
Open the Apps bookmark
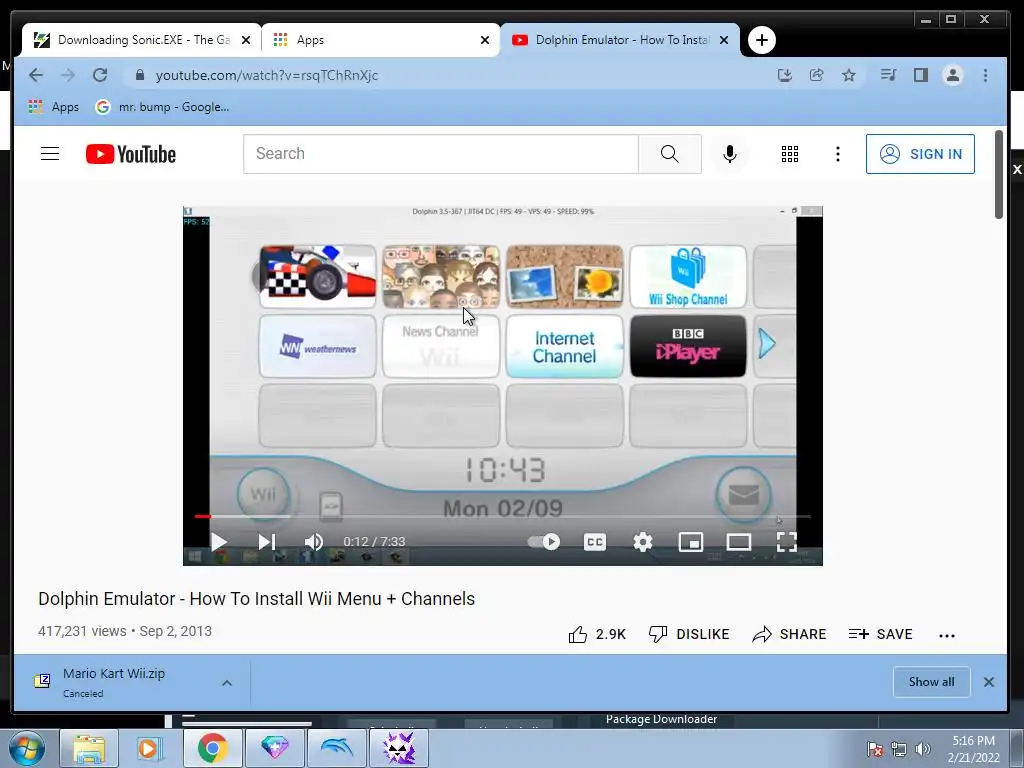coord(54,106)
